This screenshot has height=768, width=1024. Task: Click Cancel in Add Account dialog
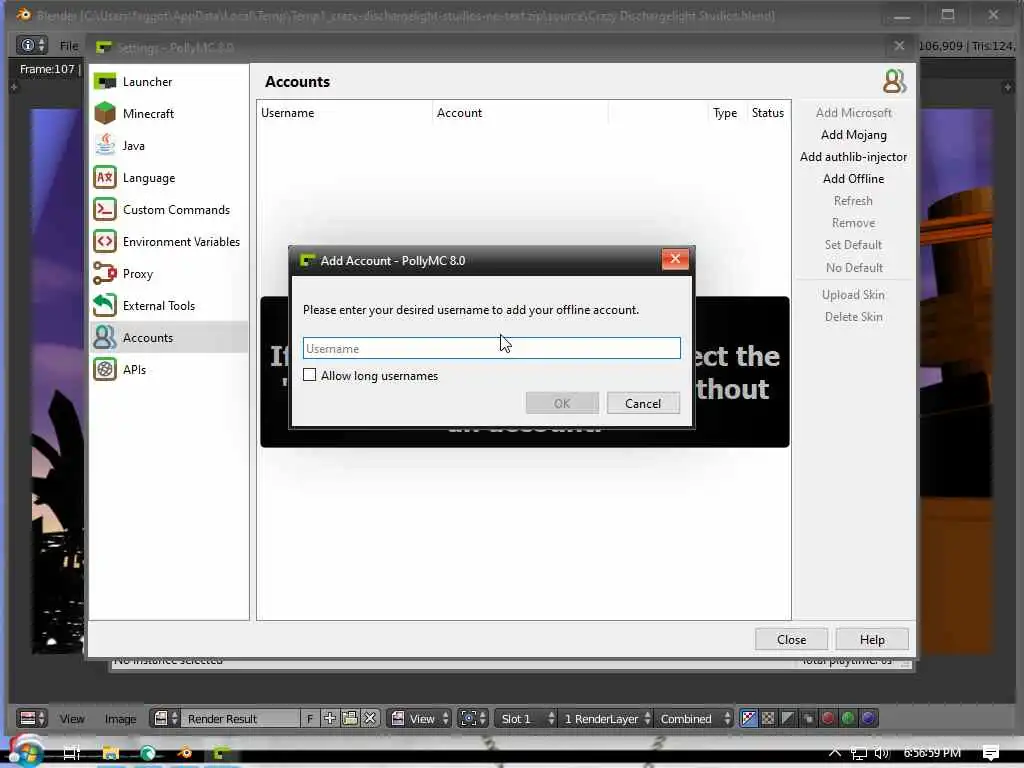[x=643, y=403]
